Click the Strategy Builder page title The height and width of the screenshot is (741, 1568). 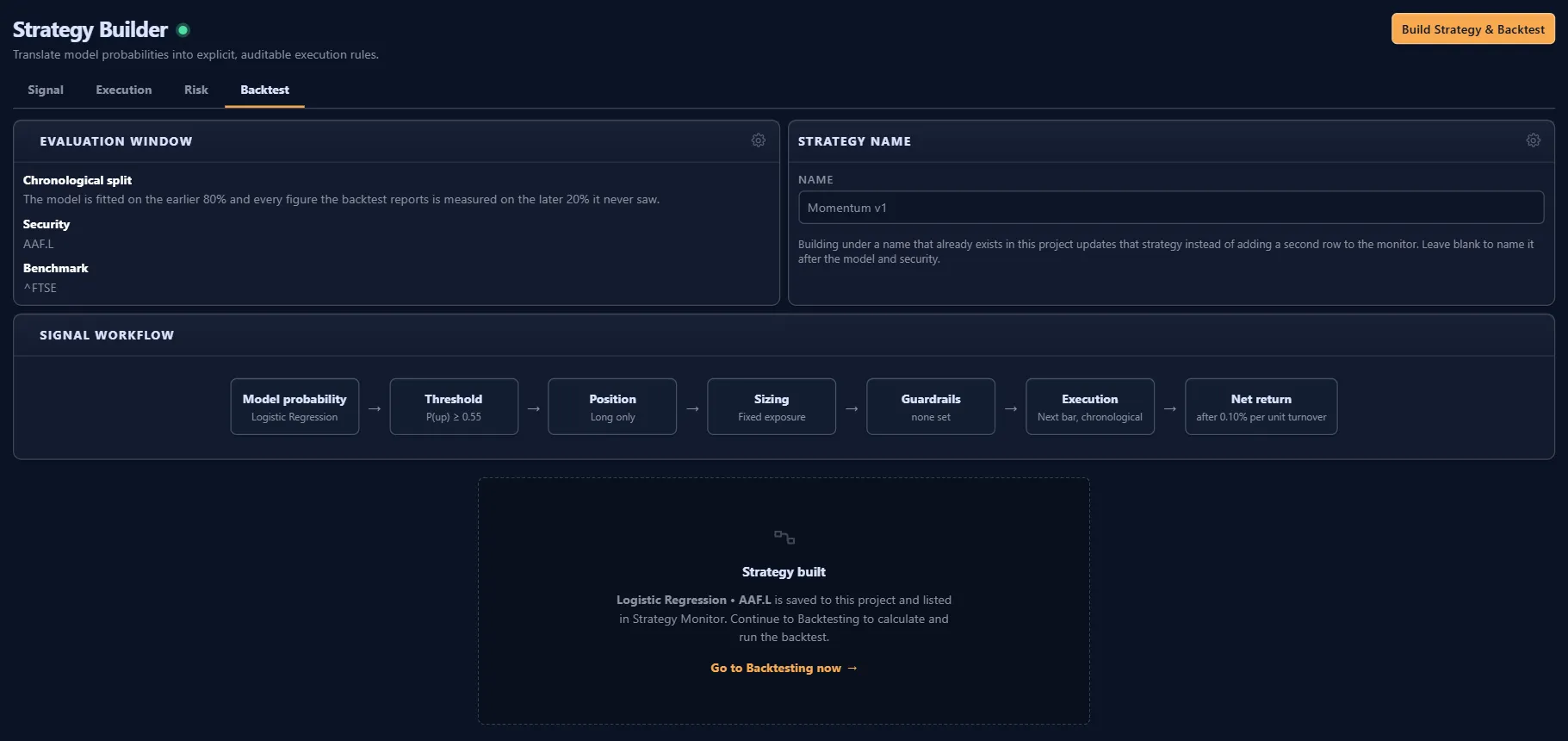tap(90, 29)
